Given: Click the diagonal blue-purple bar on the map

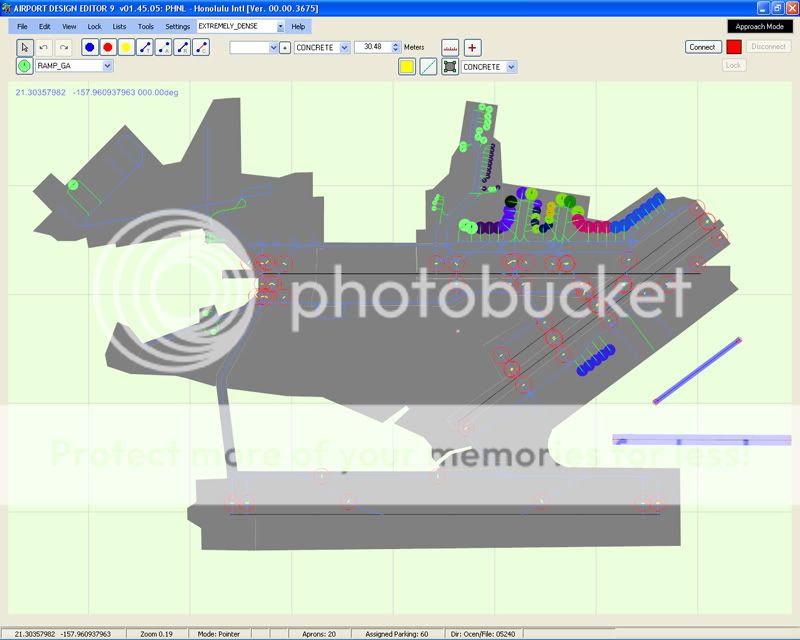Looking at the screenshot, I should pyautogui.click(x=697, y=371).
